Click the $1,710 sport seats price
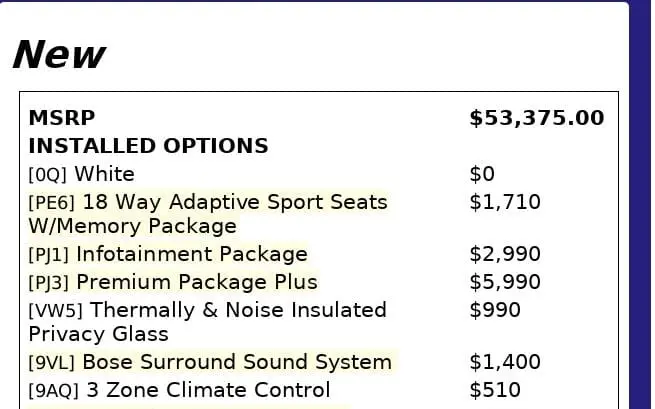Screen dimensions: 655x409 [x=505, y=202]
